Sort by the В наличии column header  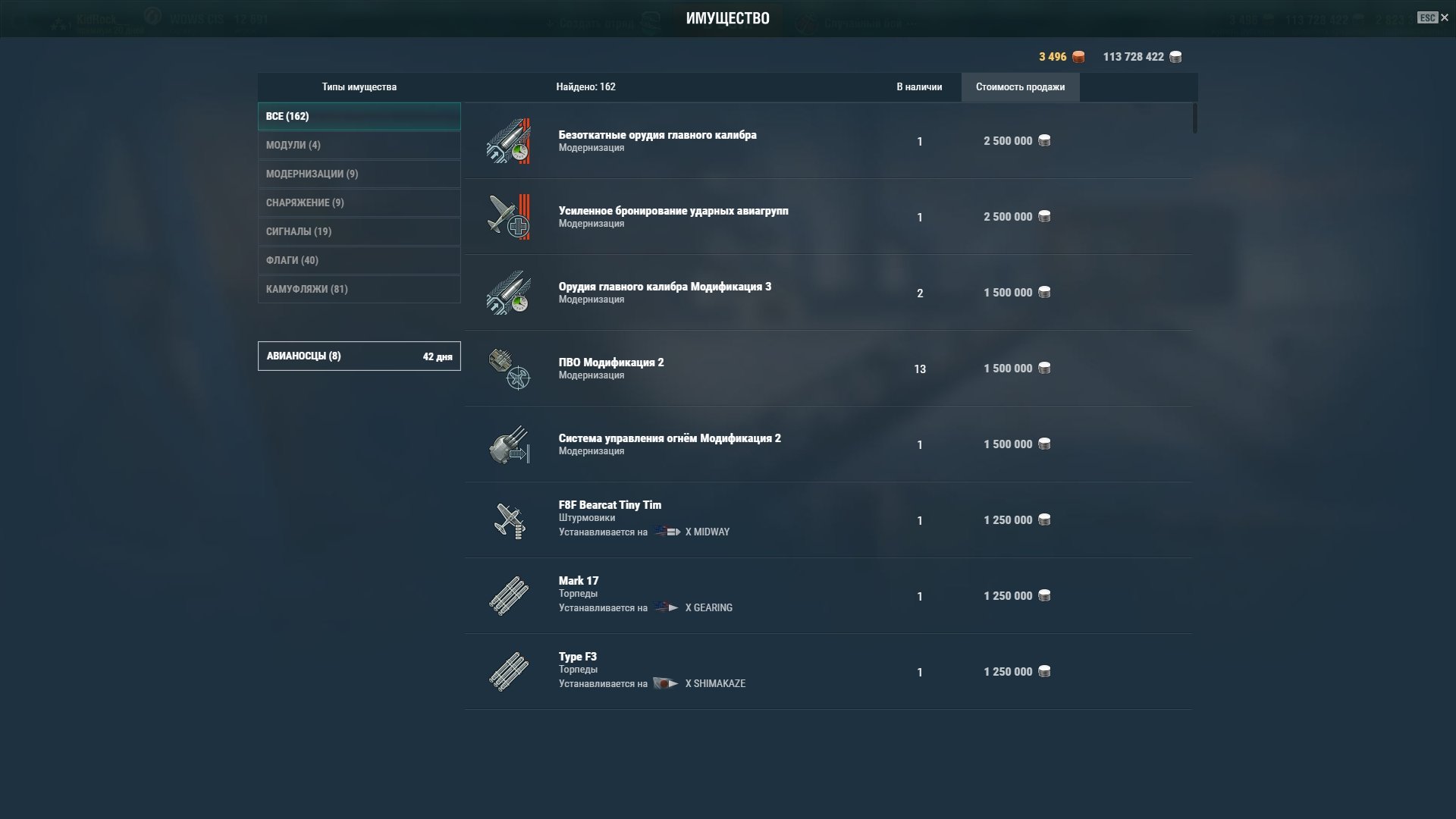(x=919, y=87)
